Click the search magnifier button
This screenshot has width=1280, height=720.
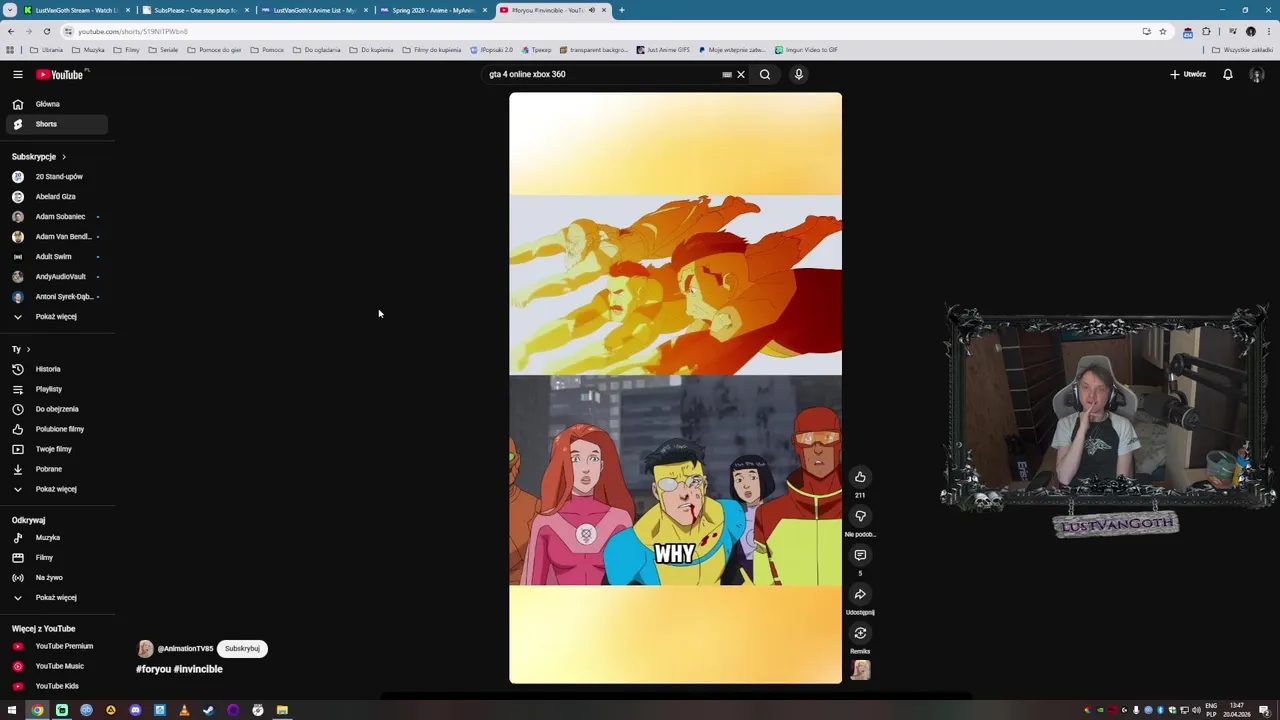tap(765, 74)
